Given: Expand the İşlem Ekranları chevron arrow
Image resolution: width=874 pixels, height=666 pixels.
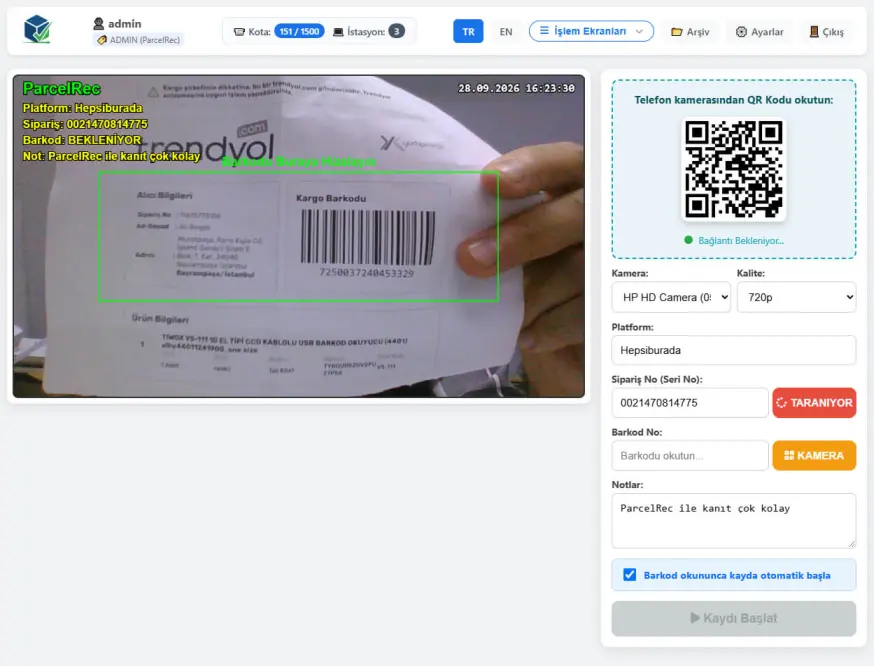Looking at the screenshot, I should [639, 31].
